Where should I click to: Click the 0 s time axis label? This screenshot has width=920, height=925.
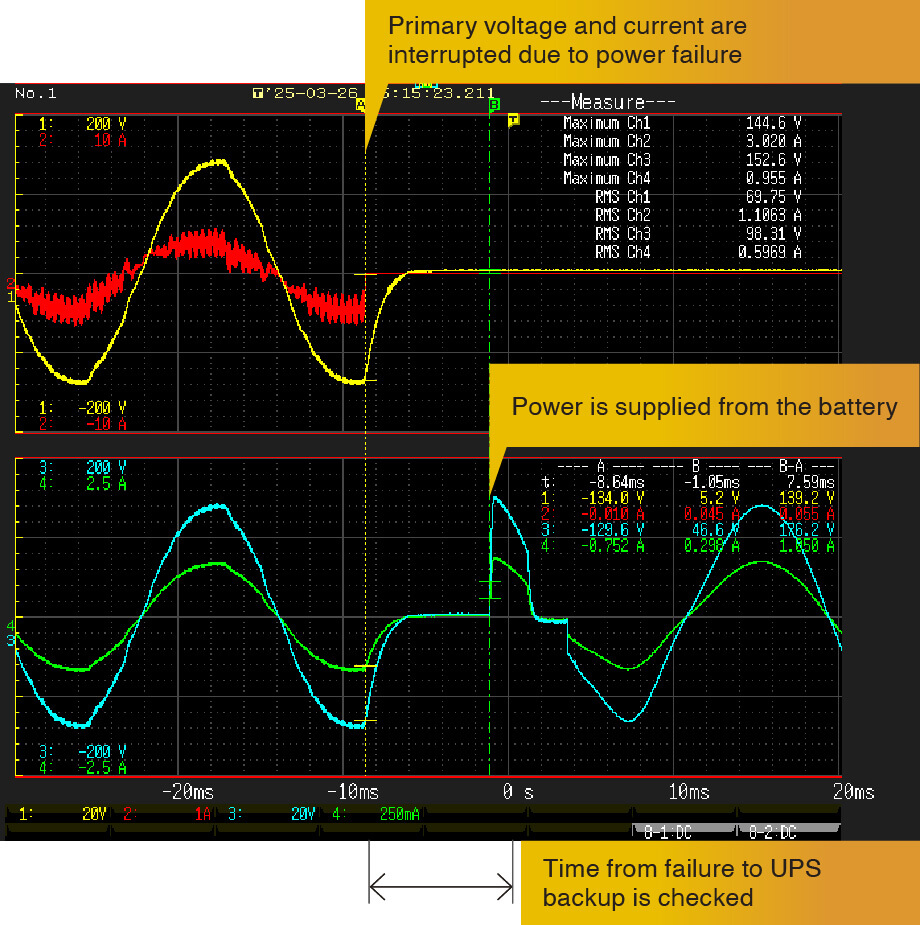pyautogui.click(x=518, y=792)
